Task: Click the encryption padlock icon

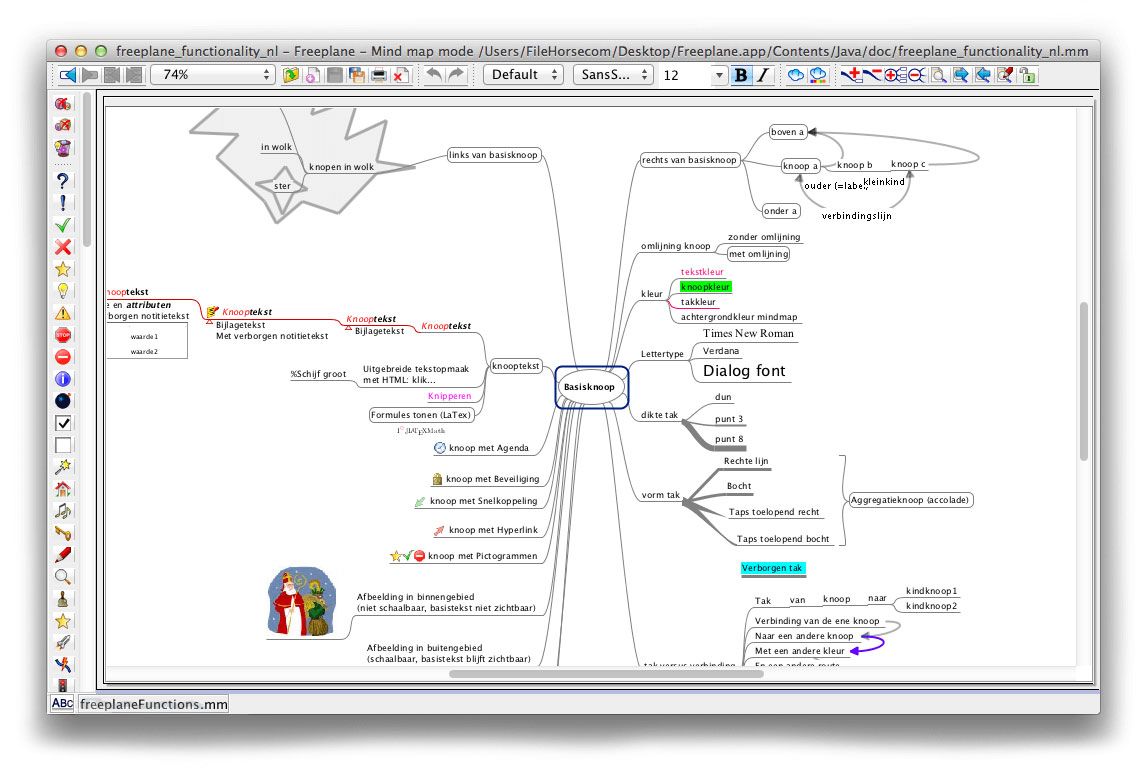Action: pyautogui.click(x=1028, y=75)
